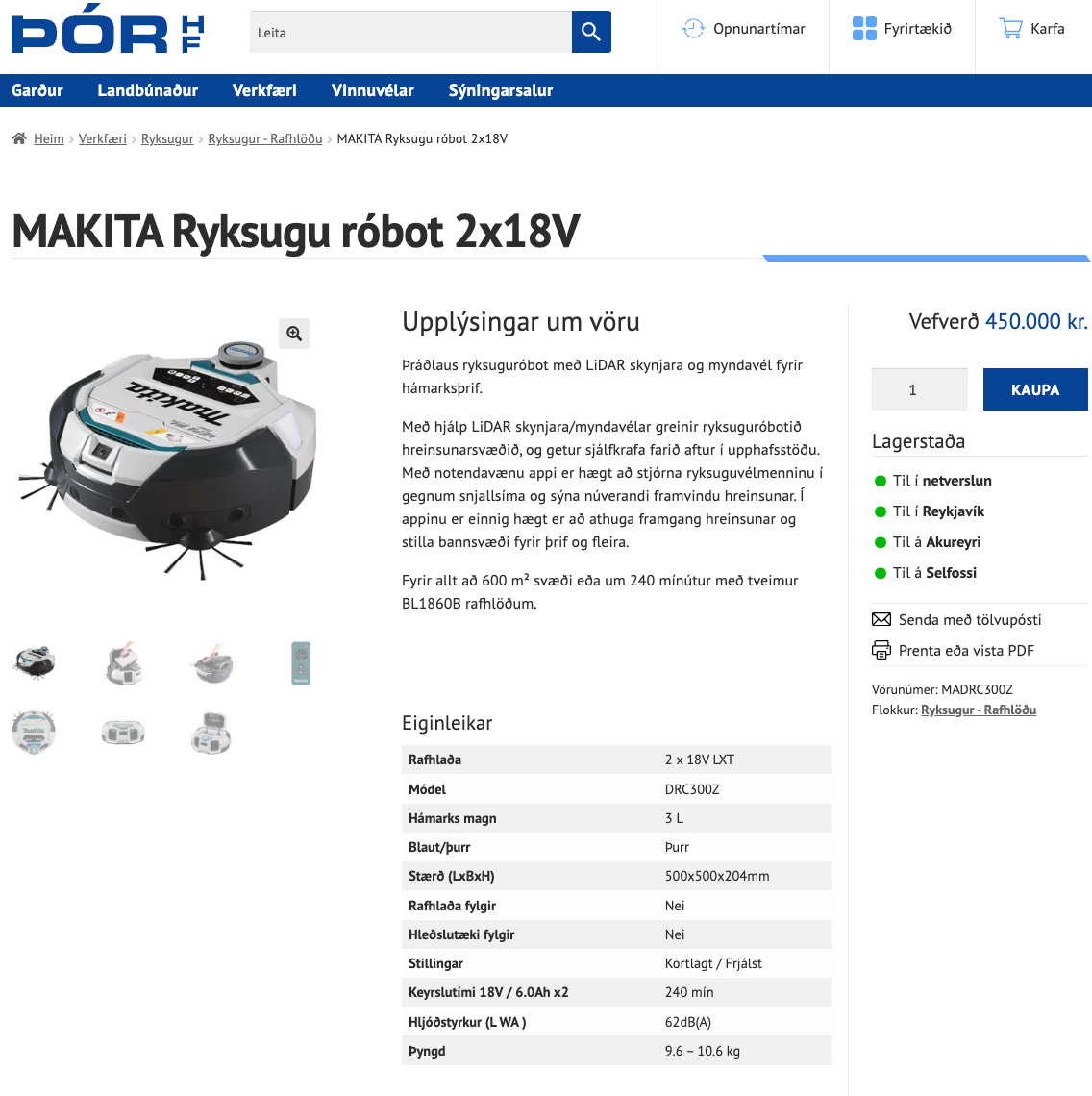Open Karfa cart link
The image size is (1092, 1096).
[x=1047, y=29]
